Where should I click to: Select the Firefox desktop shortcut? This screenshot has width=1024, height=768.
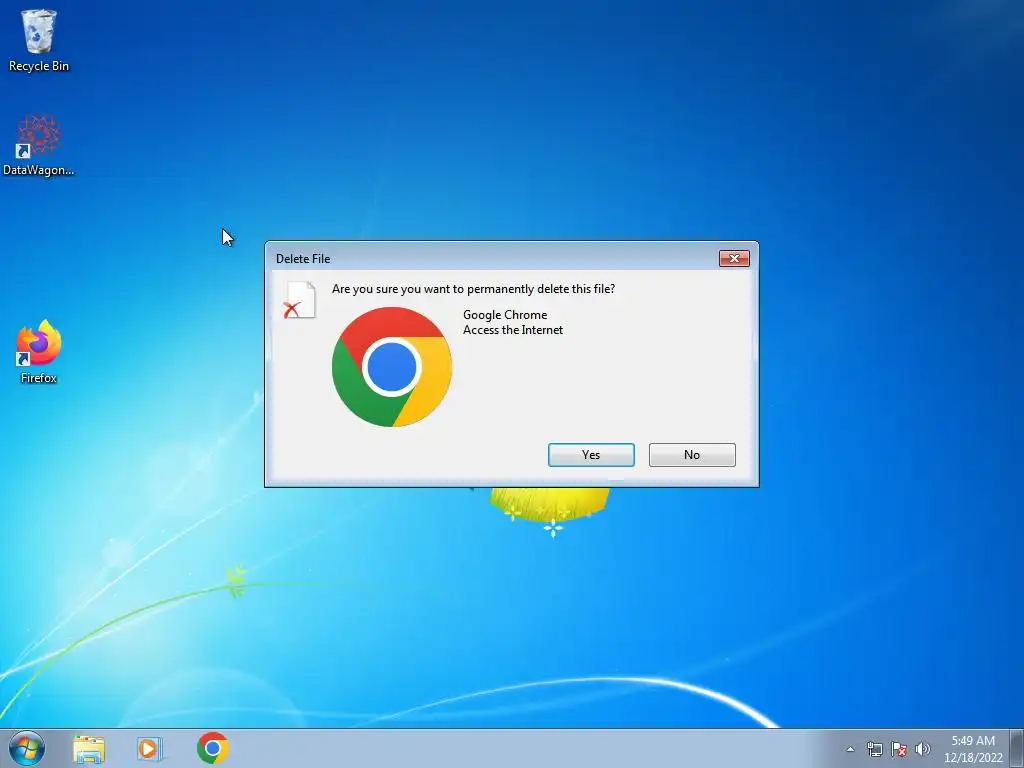pyautogui.click(x=39, y=351)
